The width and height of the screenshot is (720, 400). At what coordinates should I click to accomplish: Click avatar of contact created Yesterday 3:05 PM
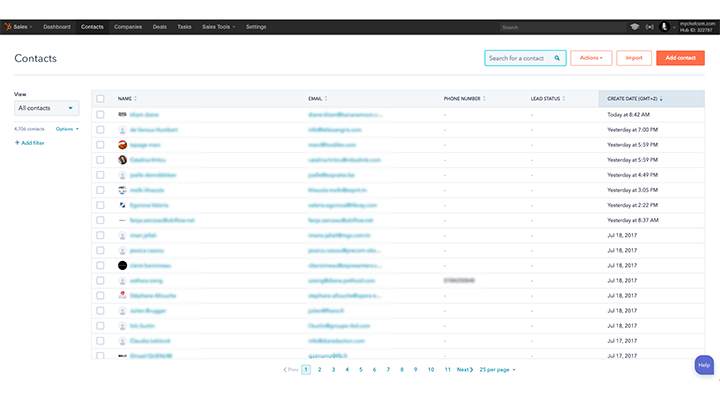[x=122, y=190]
